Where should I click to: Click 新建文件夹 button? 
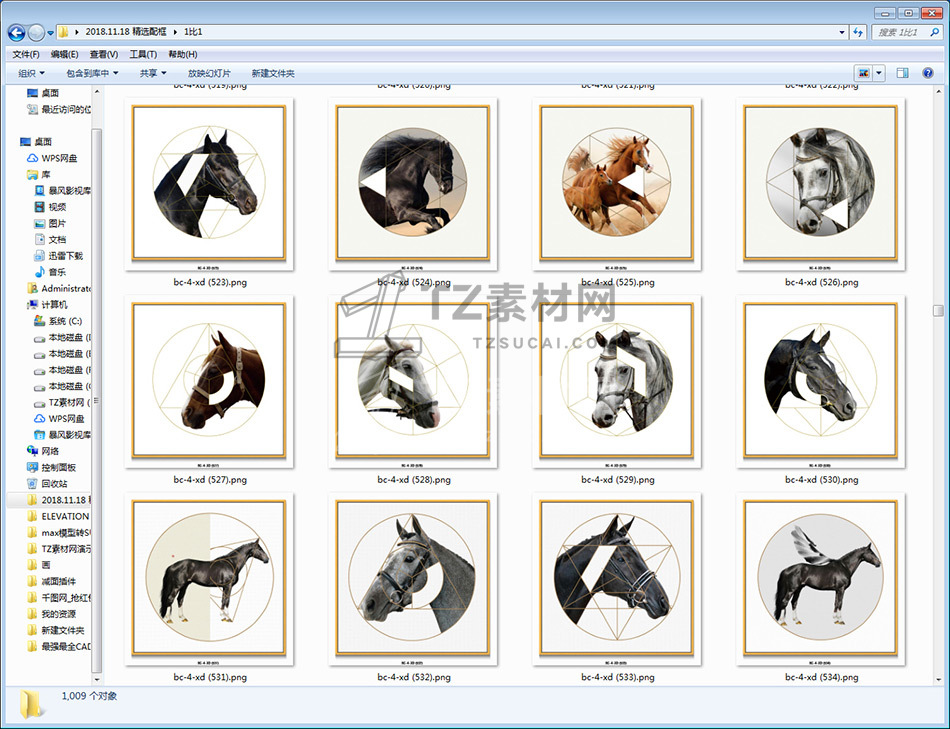pos(273,73)
